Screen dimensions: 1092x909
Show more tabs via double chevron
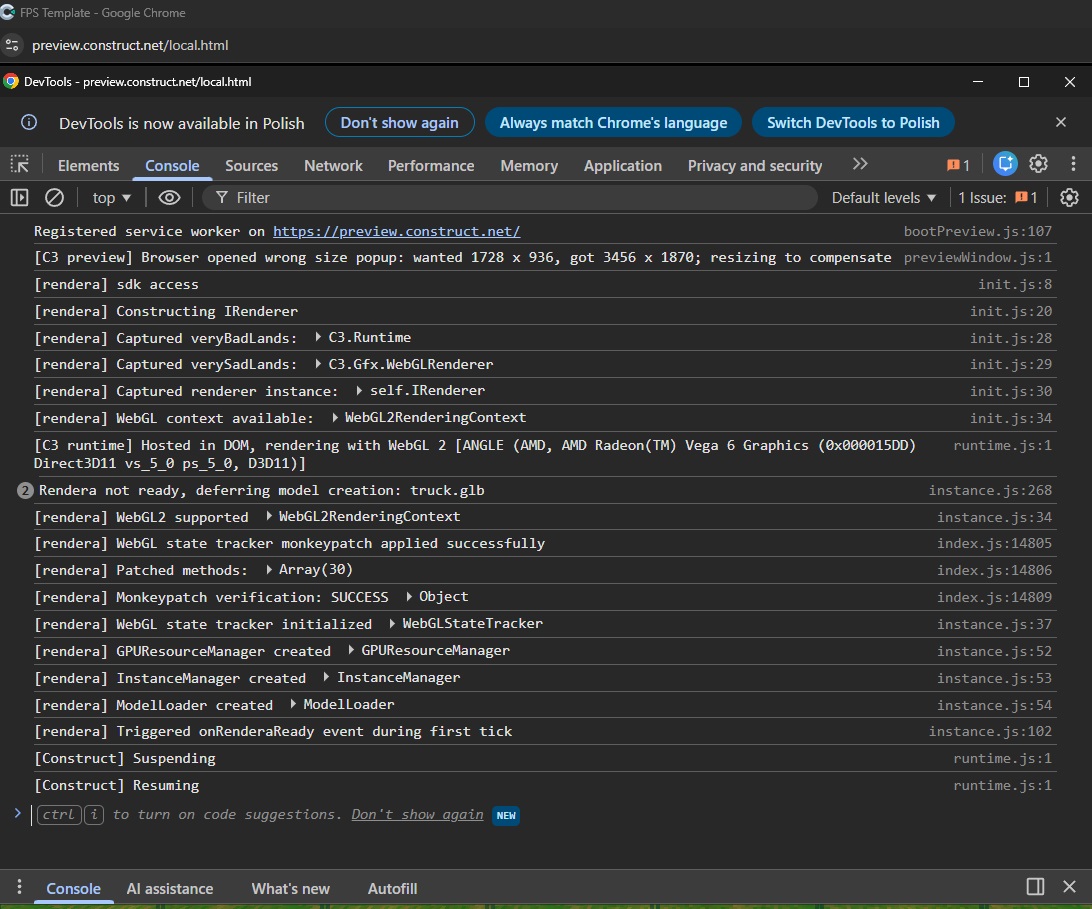coord(860,164)
